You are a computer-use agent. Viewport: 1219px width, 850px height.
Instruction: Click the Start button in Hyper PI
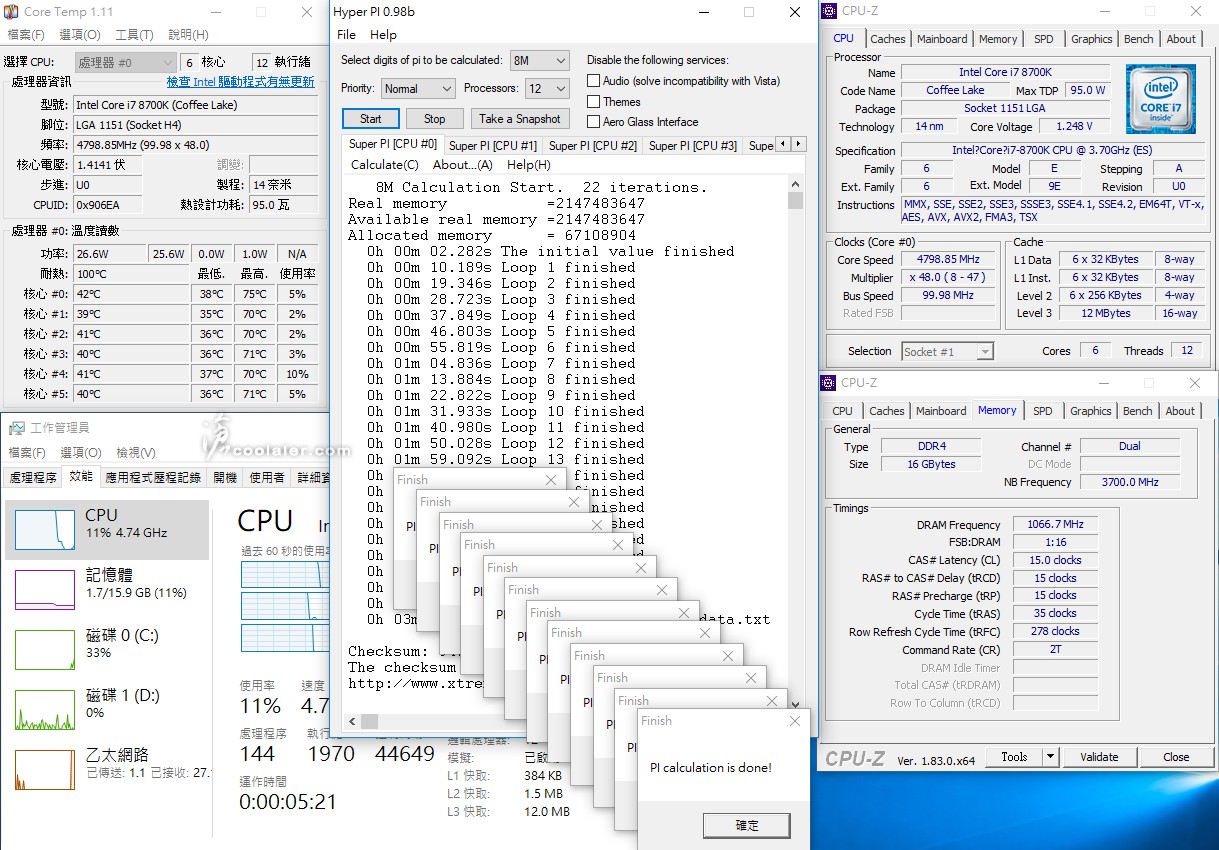pos(370,119)
